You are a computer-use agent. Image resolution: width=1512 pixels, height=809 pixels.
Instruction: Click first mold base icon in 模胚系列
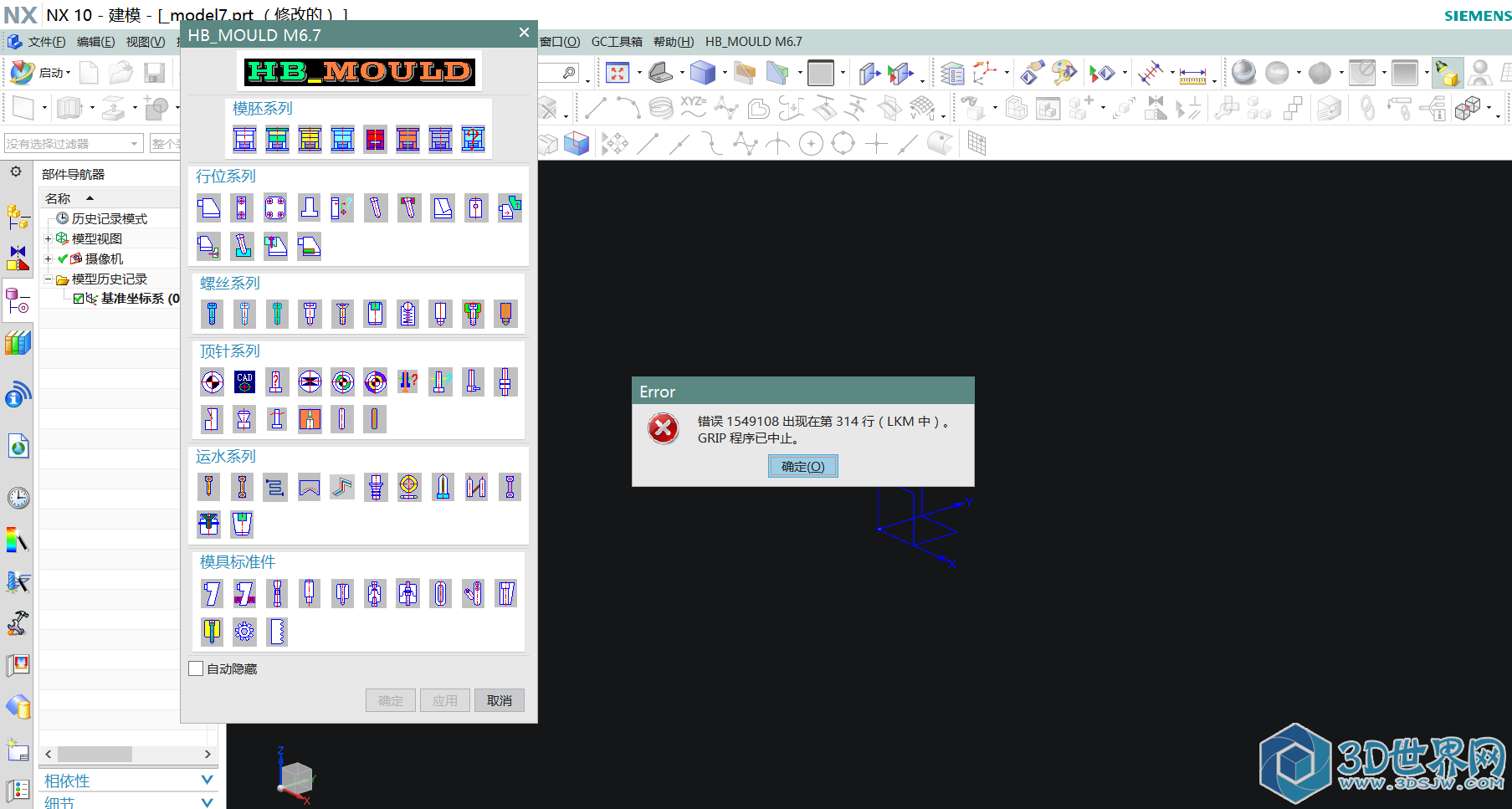(x=244, y=139)
